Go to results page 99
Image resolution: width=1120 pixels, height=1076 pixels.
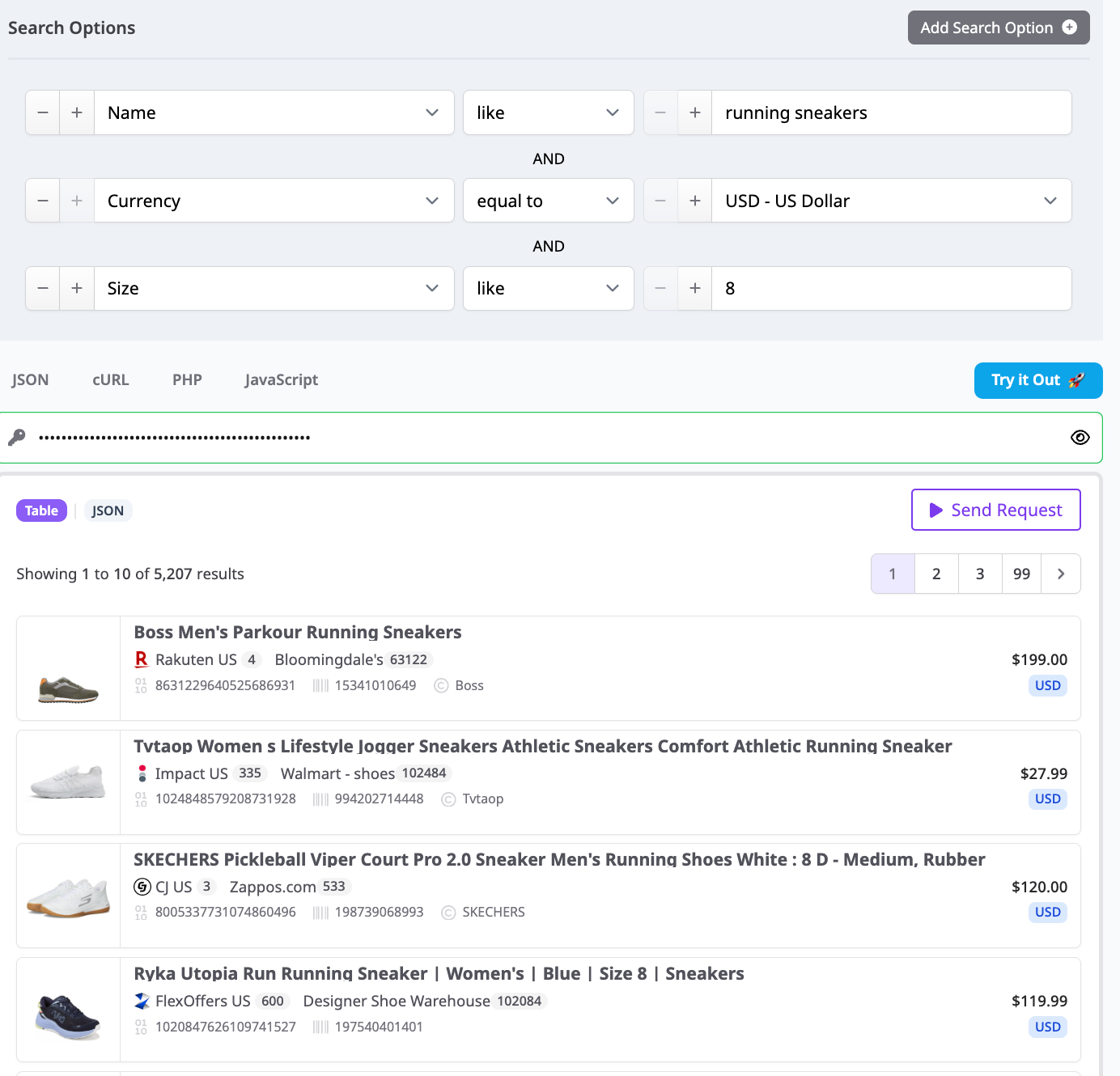pos(1022,574)
